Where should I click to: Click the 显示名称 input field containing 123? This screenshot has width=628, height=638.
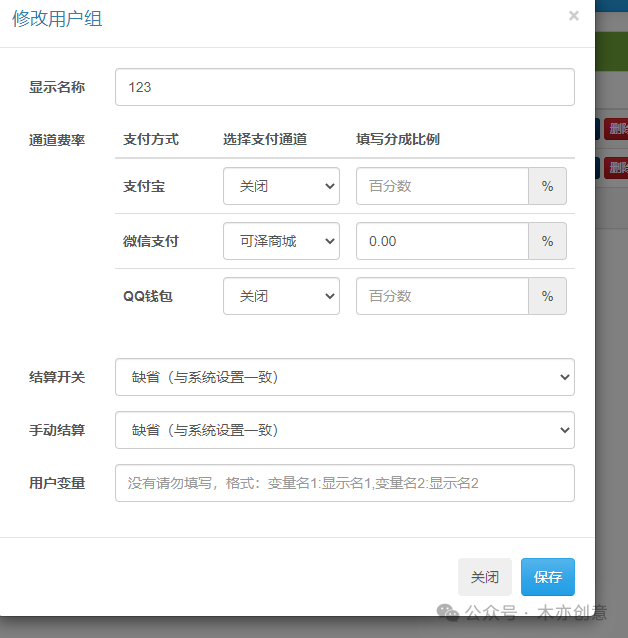coord(345,87)
